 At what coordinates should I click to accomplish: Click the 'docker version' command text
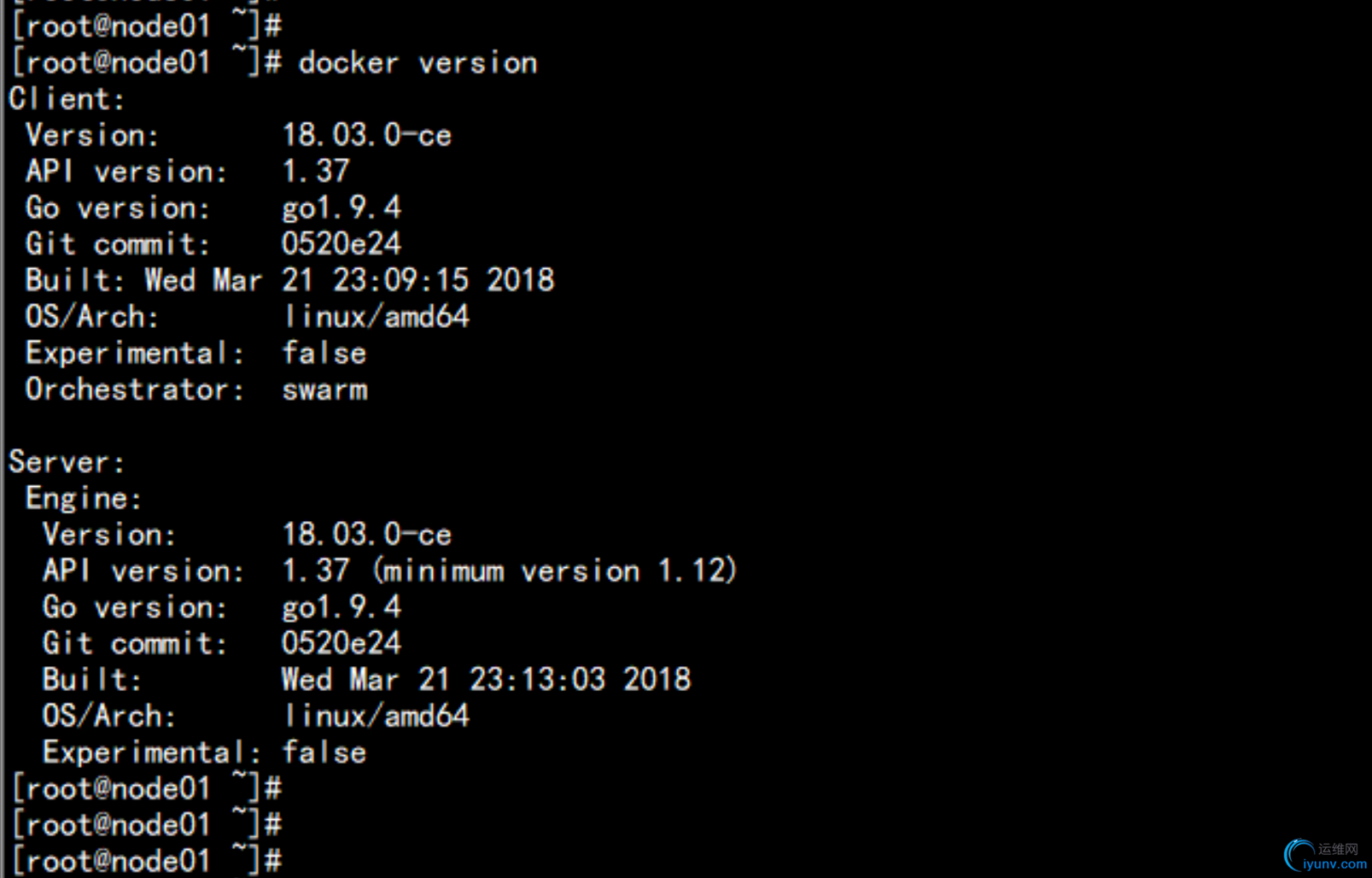(x=417, y=63)
